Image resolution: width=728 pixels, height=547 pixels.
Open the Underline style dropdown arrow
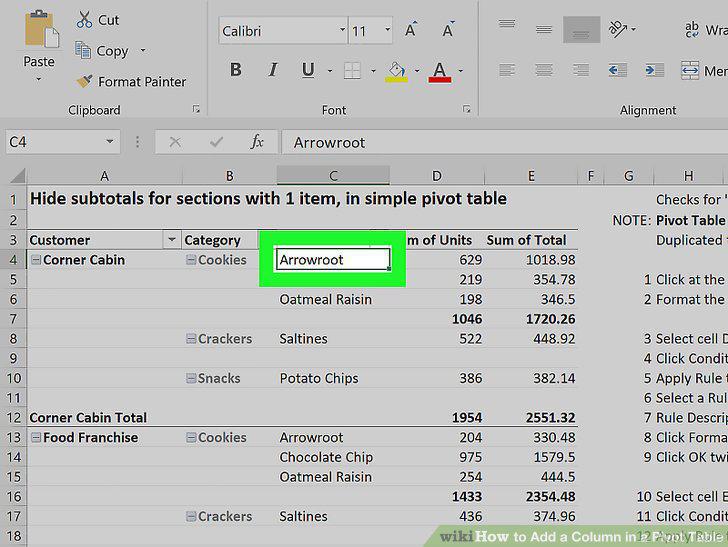coord(330,71)
